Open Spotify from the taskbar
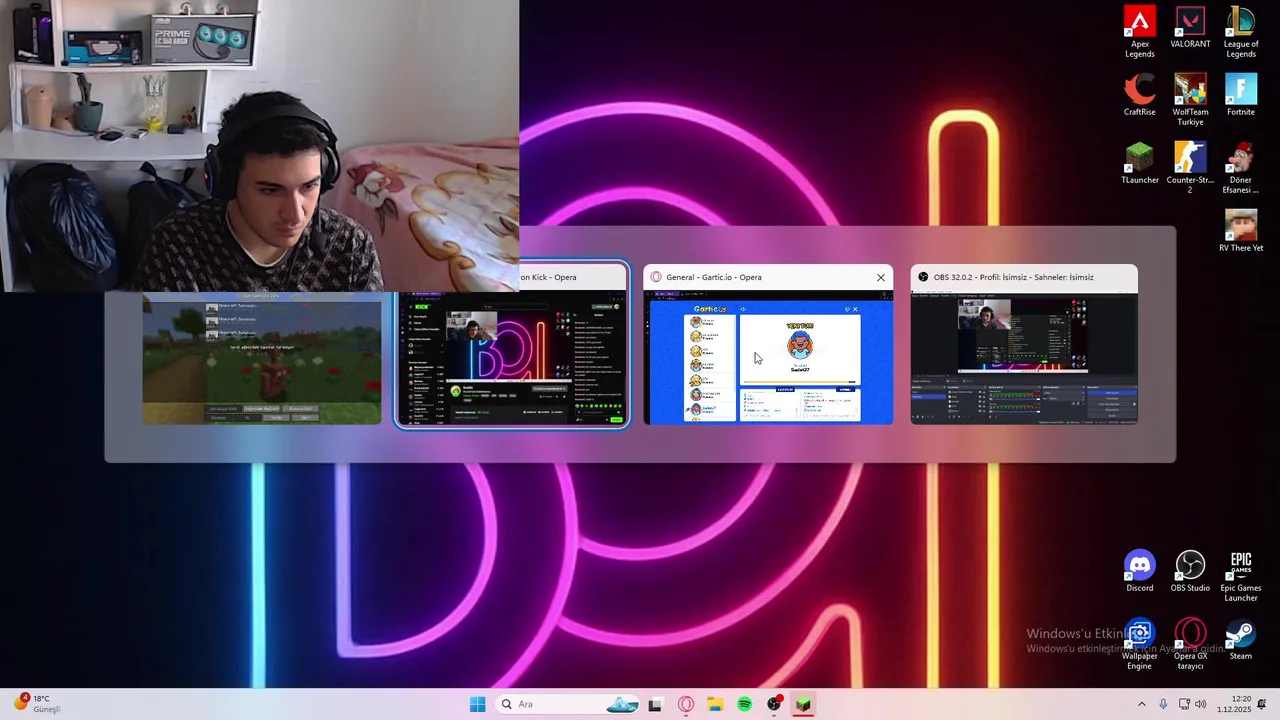1280x720 pixels. click(745, 704)
